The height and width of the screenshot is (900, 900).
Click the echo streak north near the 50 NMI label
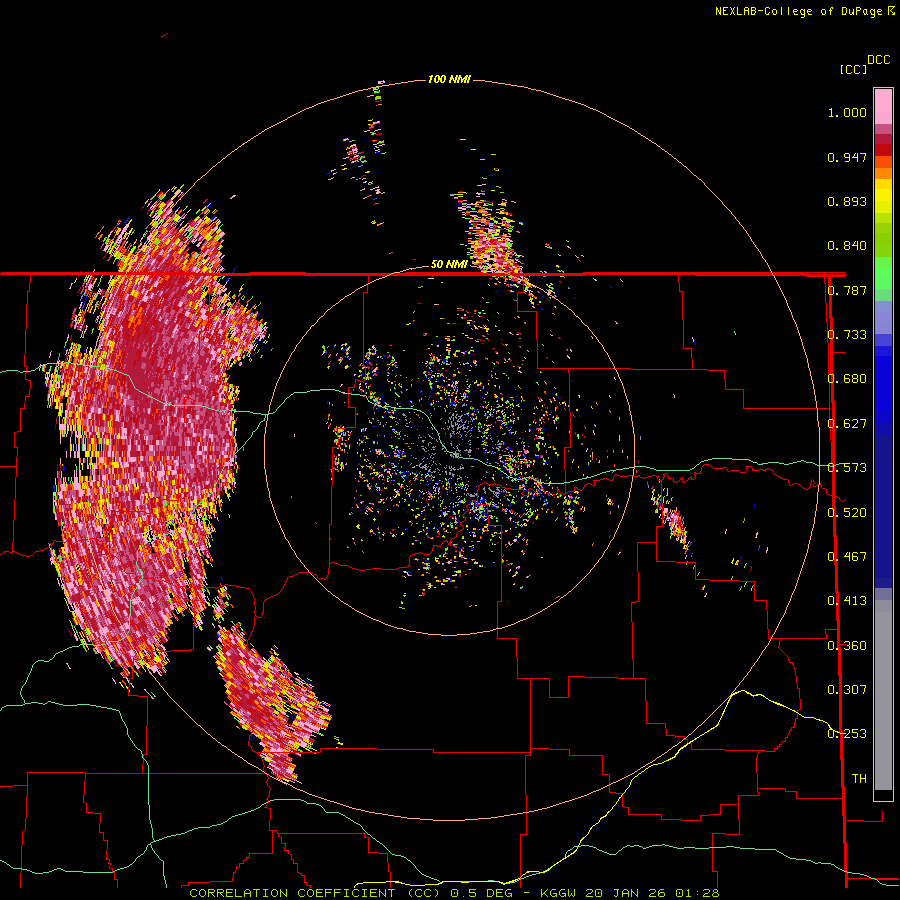(494, 241)
